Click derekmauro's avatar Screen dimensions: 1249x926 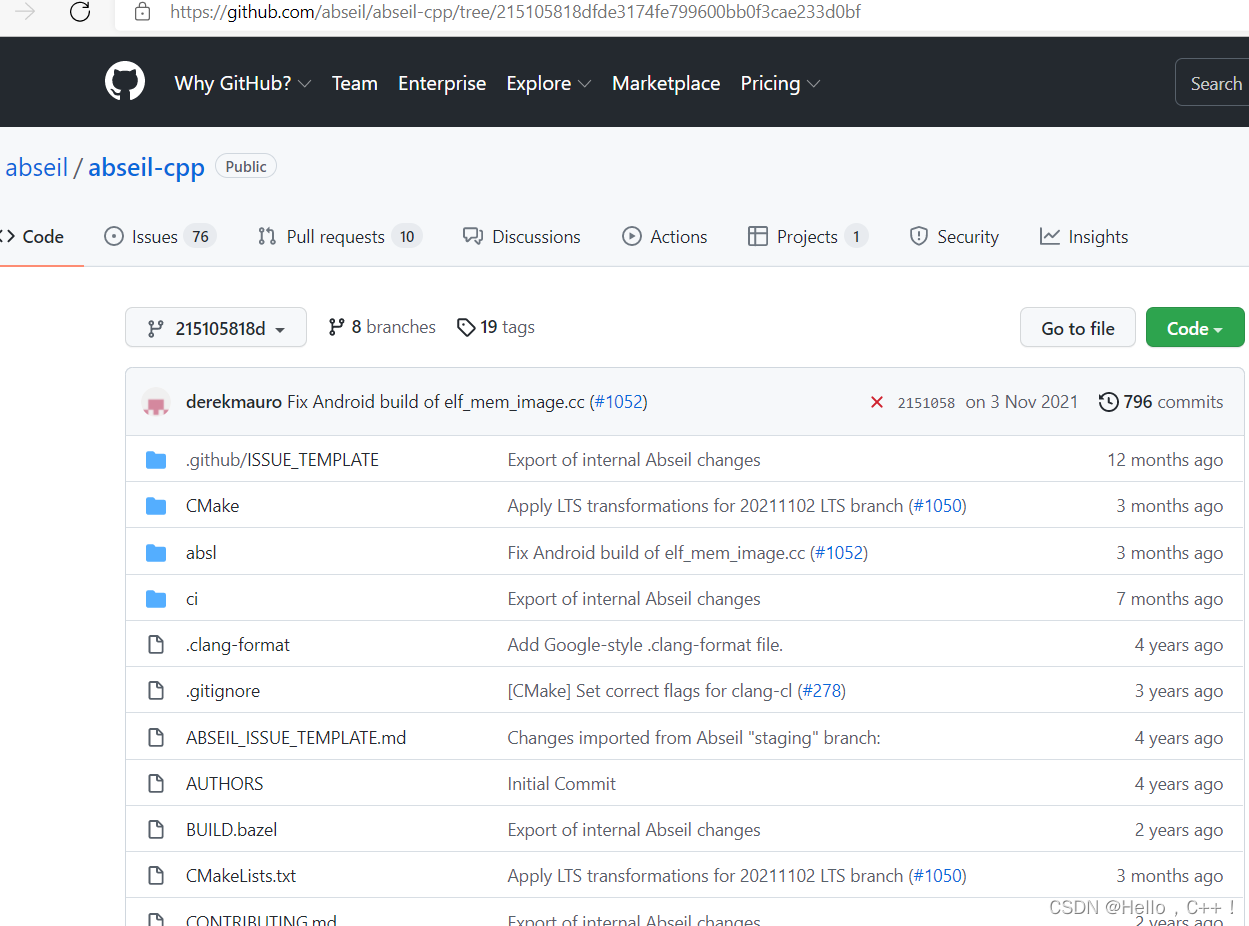pyautogui.click(x=156, y=402)
